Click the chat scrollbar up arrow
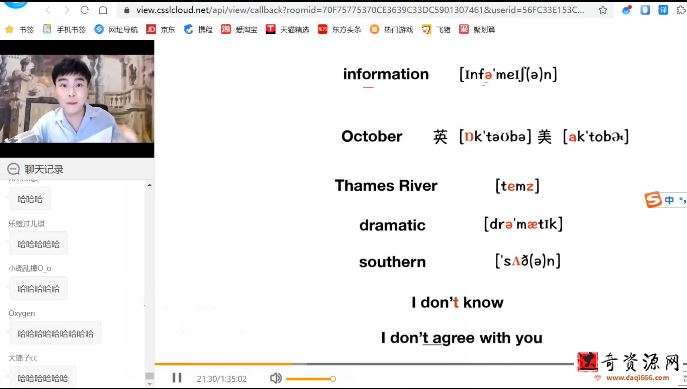This screenshot has width=687, height=389. point(149,185)
